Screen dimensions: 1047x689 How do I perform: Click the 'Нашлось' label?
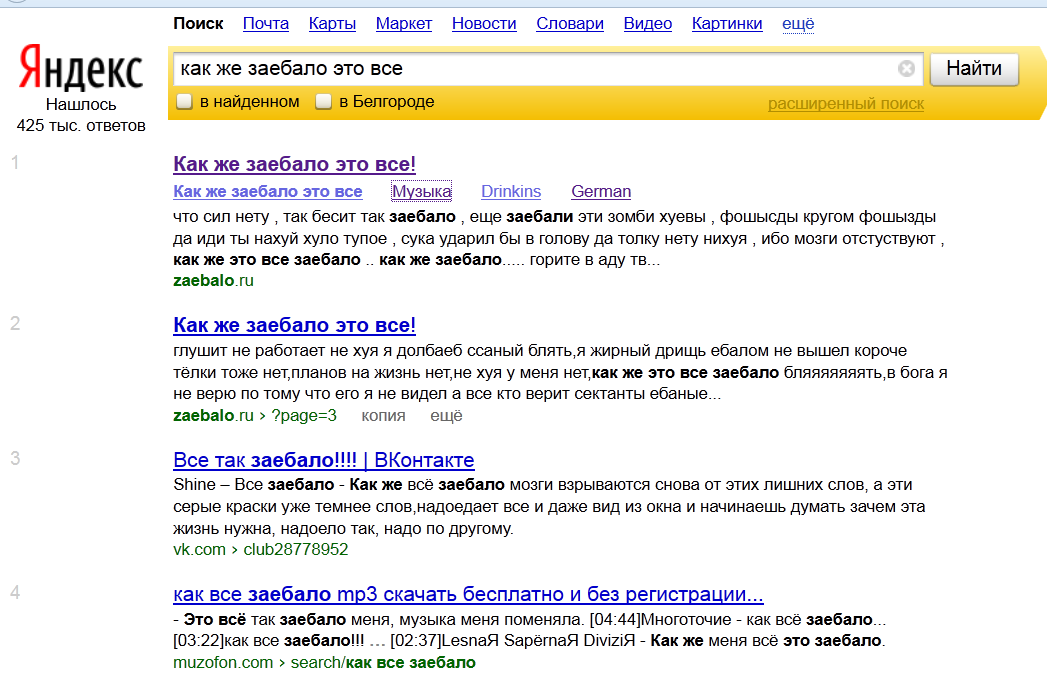81,105
